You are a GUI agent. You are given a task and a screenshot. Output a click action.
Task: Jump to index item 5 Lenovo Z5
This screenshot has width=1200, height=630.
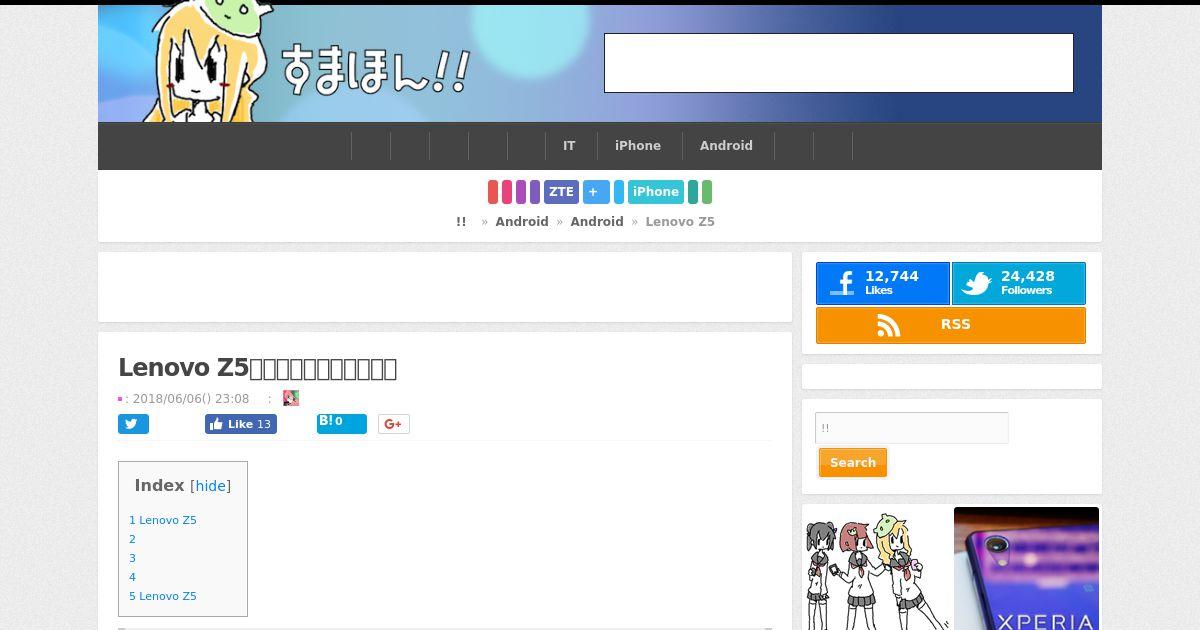click(x=163, y=596)
